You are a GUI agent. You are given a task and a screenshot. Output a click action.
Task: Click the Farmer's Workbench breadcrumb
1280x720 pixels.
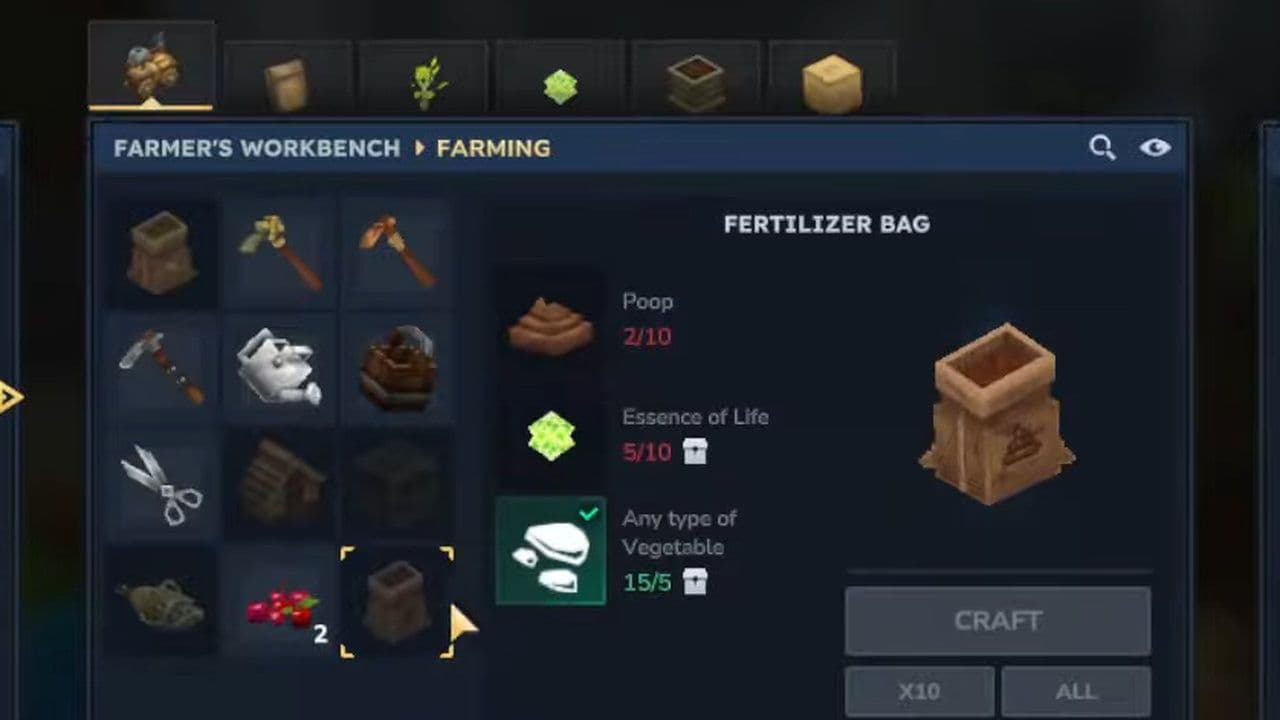point(257,148)
